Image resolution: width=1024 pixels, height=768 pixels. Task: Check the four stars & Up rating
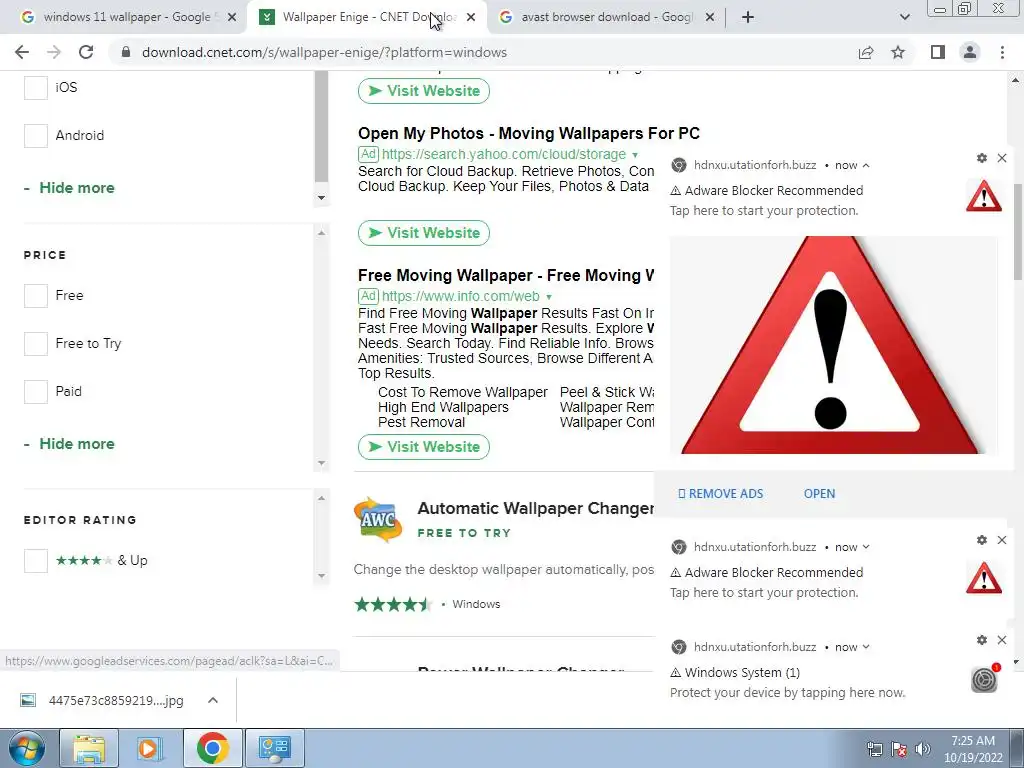pyautogui.click(x=36, y=561)
